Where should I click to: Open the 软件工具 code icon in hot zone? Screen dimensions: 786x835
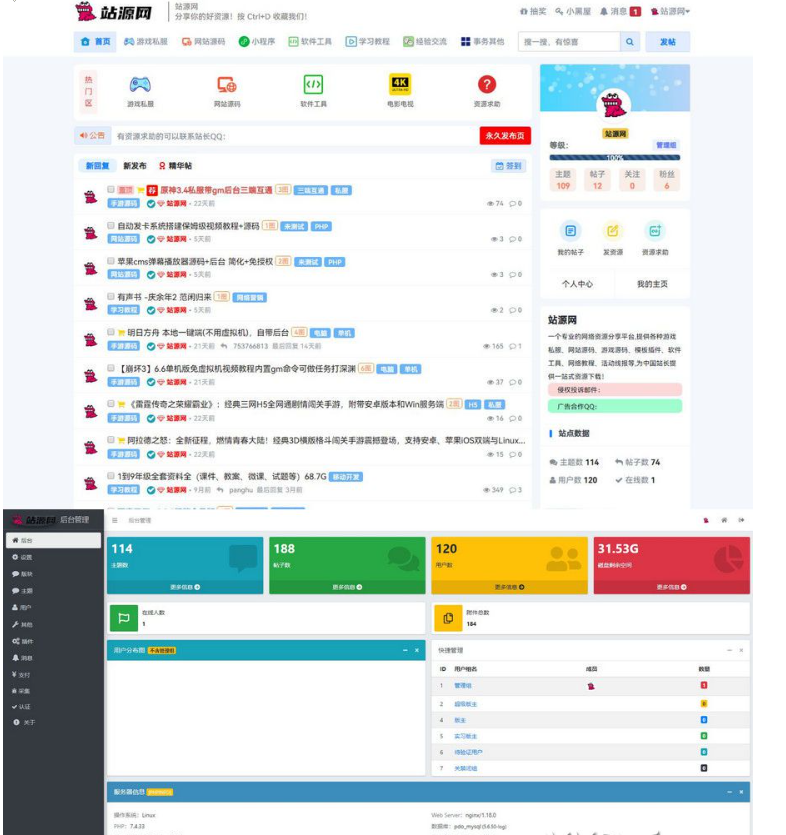(x=313, y=84)
